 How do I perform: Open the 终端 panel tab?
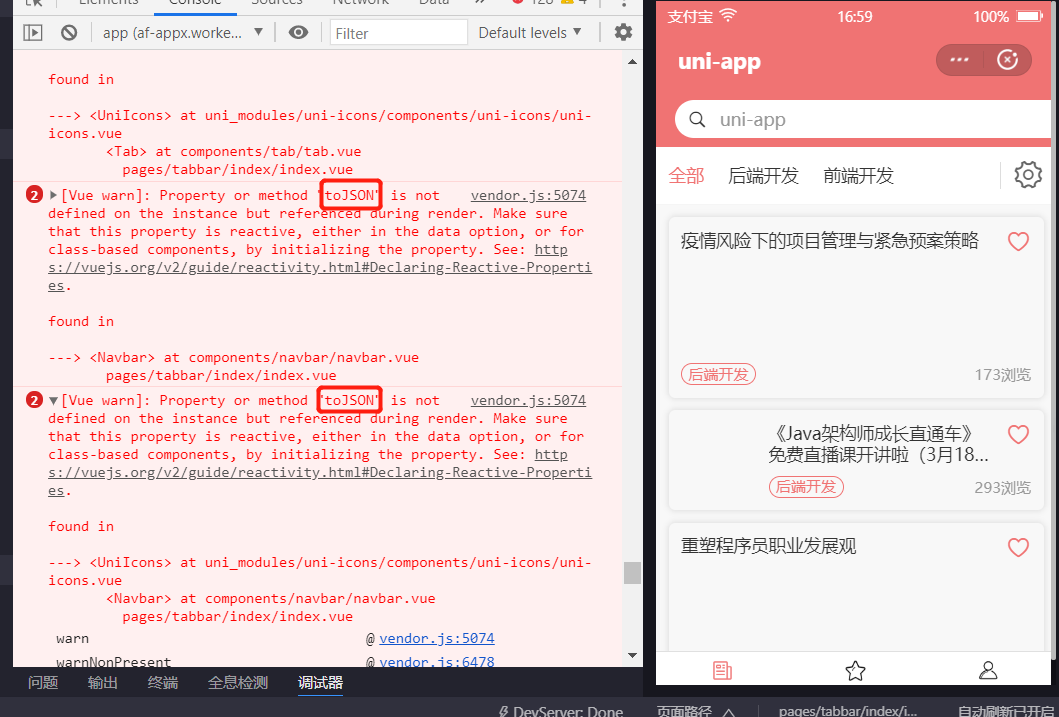click(x=163, y=683)
